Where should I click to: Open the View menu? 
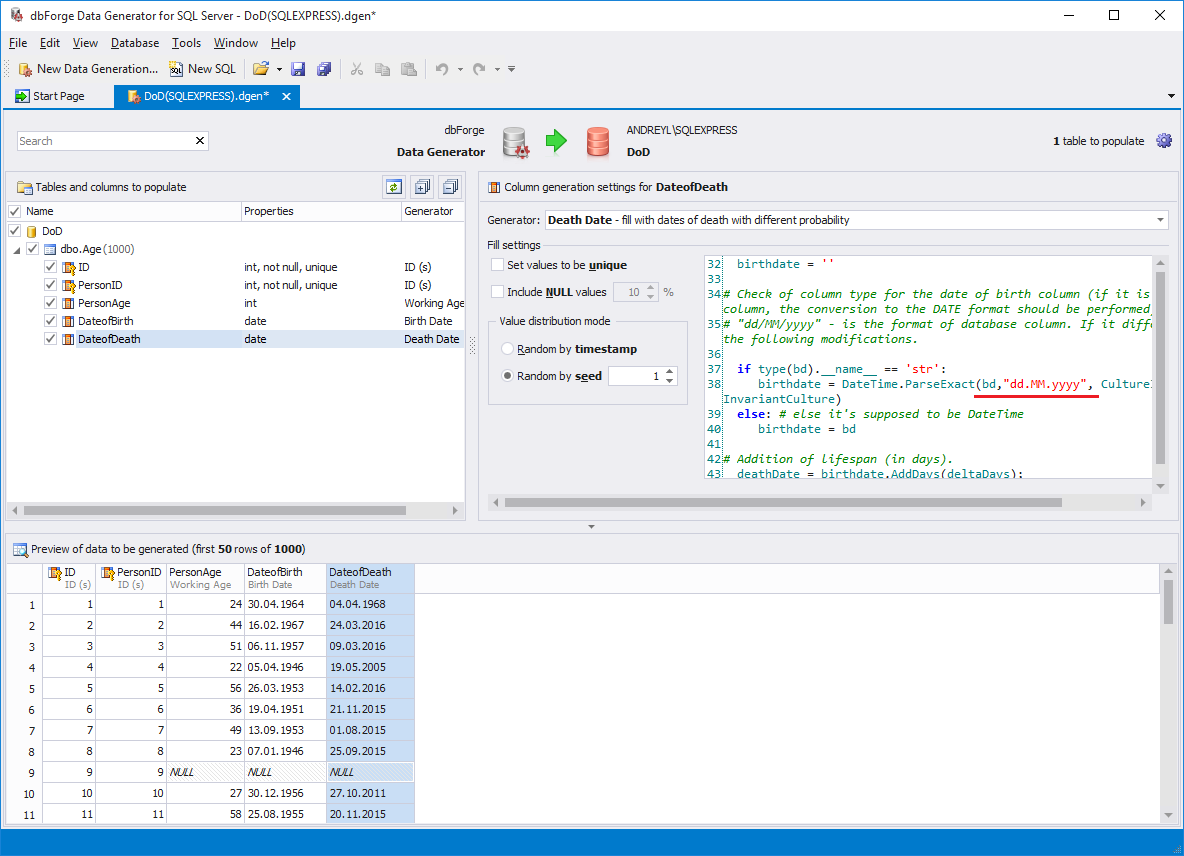(85, 43)
